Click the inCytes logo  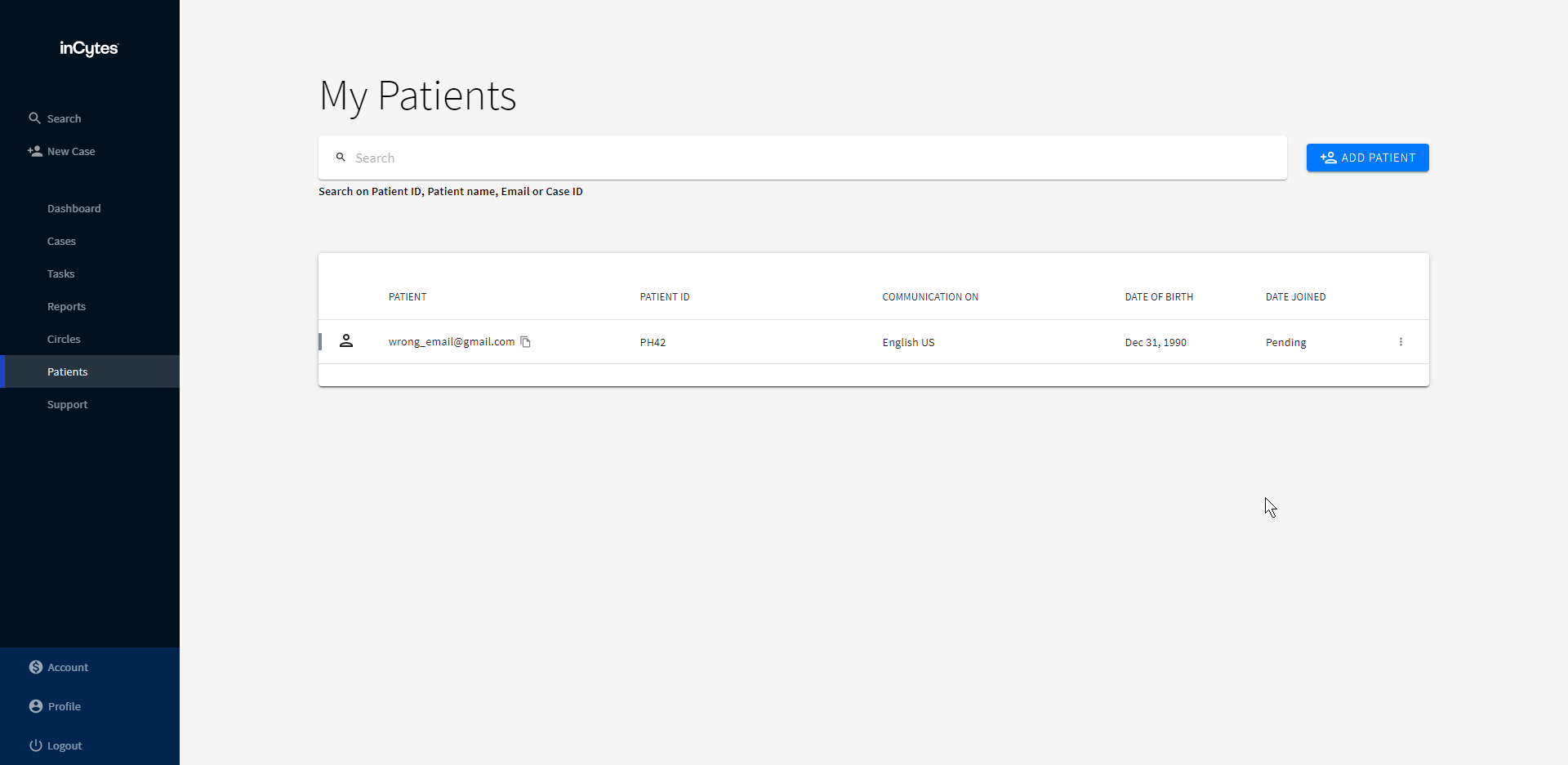[x=89, y=49]
